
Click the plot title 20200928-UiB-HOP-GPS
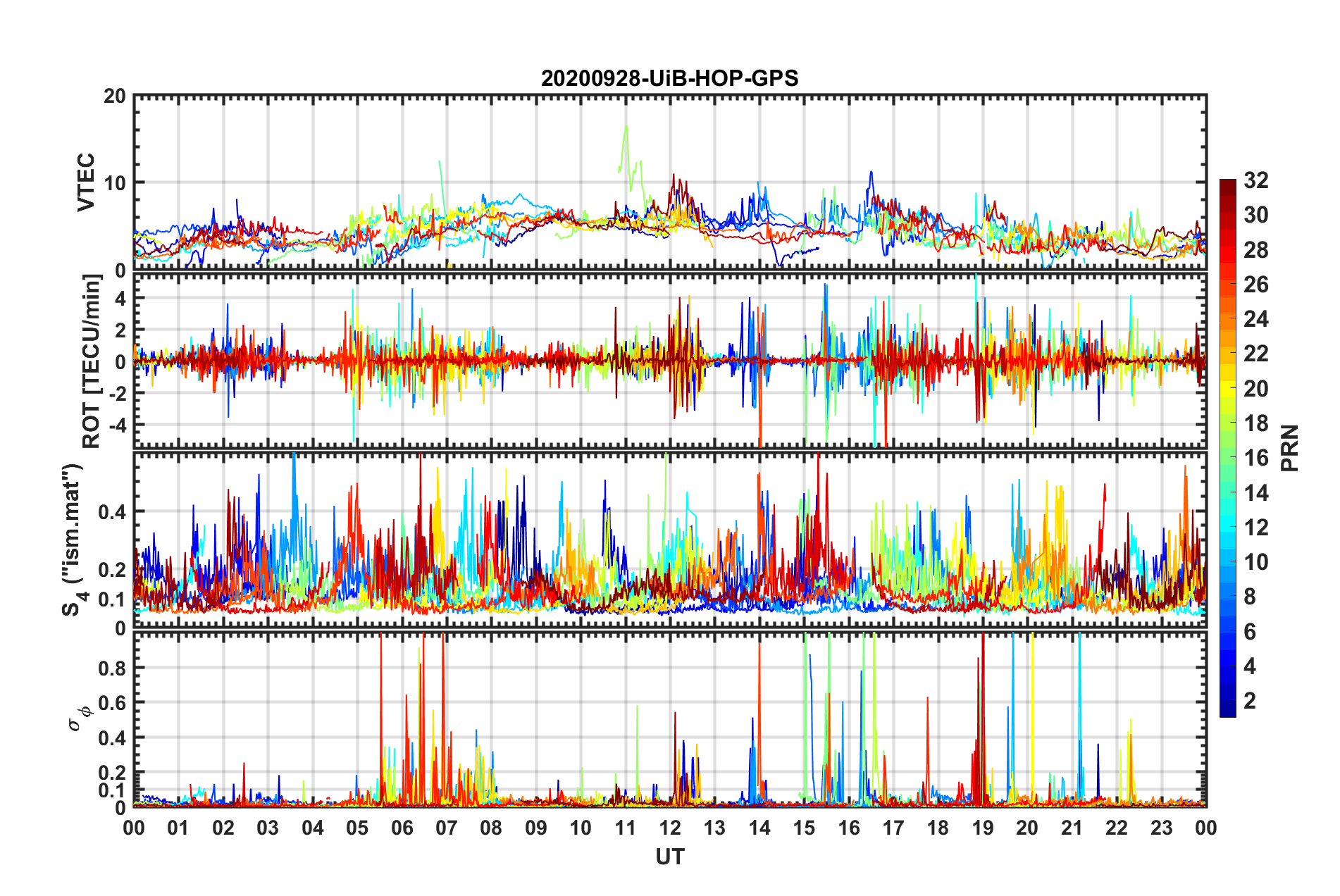click(x=669, y=78)
